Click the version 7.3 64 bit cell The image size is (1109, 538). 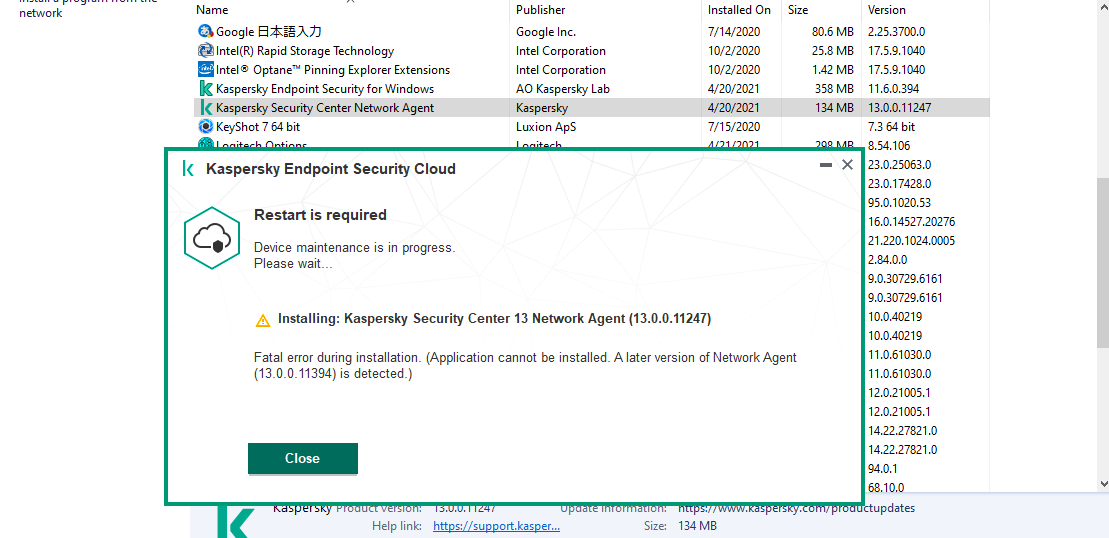[891, 127]
